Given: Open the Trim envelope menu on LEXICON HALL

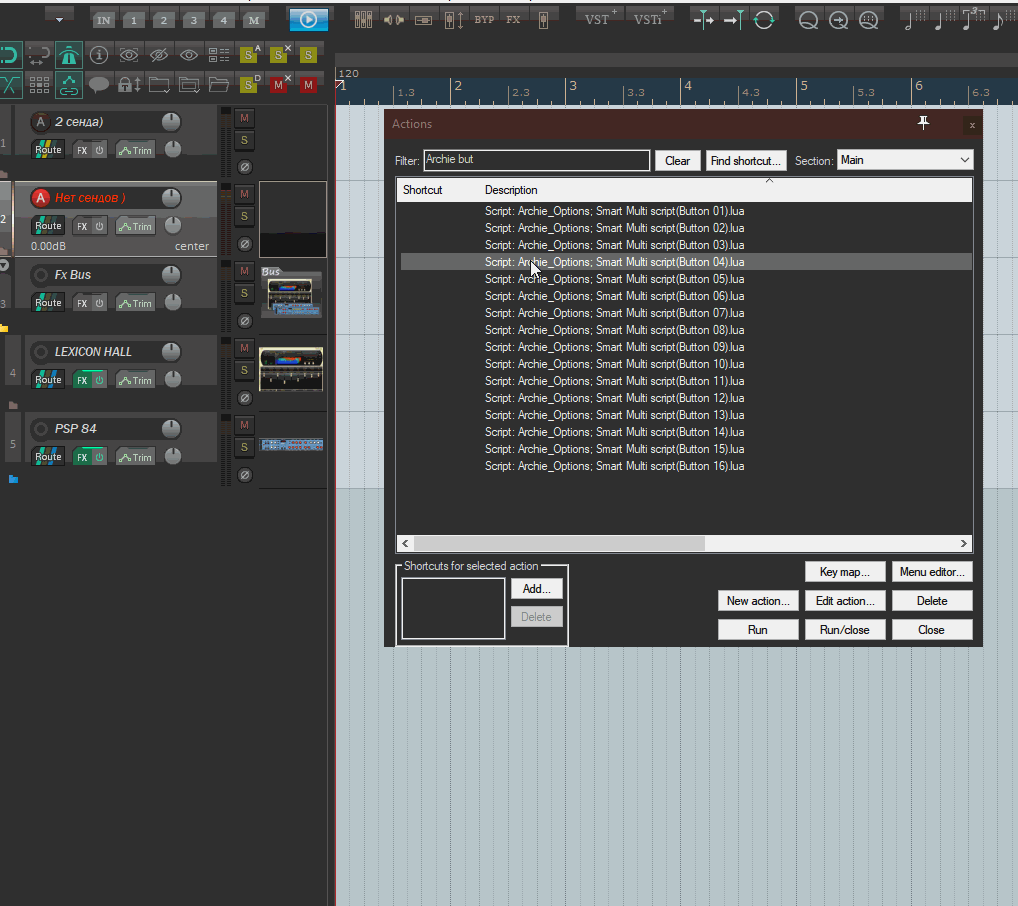Looking at the screenshot, I should [x=135, y=380].
